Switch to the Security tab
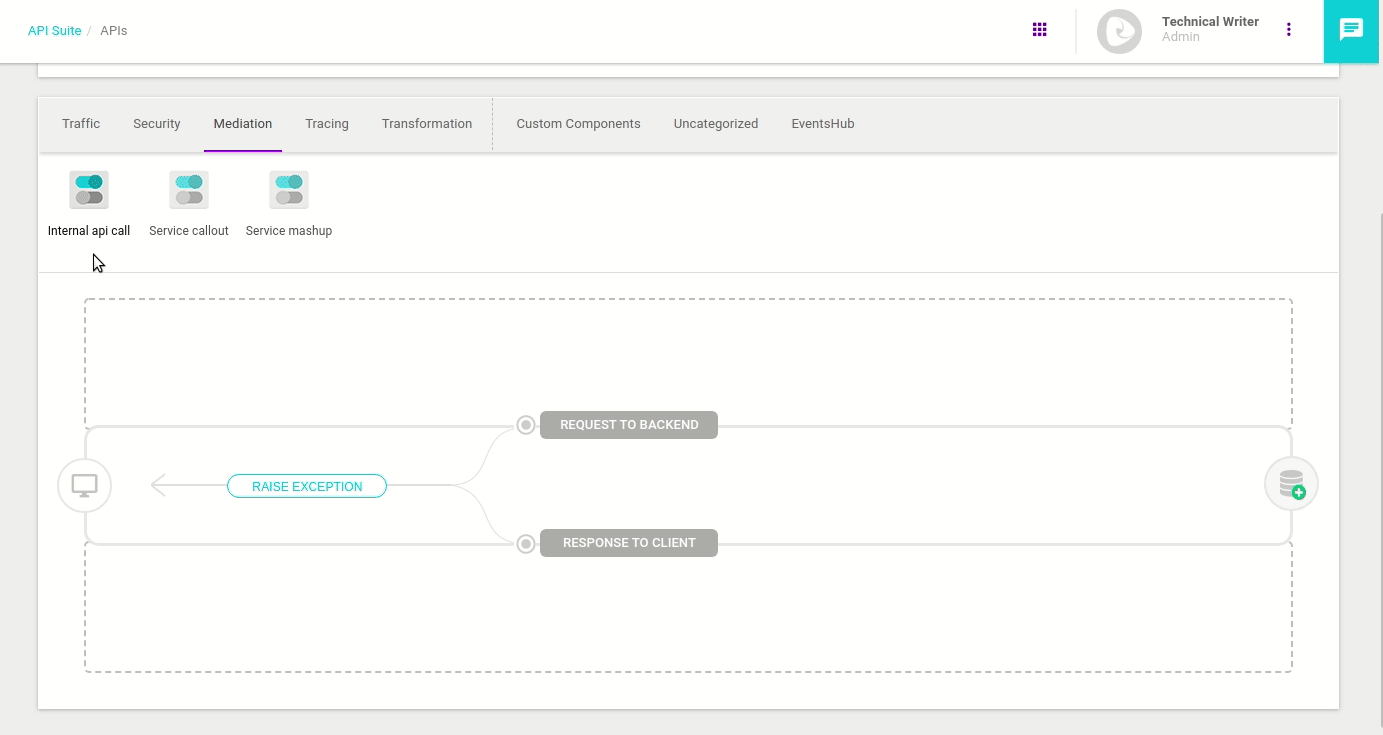This screenshot has width=1383, height=735. [x=156, y=123]
